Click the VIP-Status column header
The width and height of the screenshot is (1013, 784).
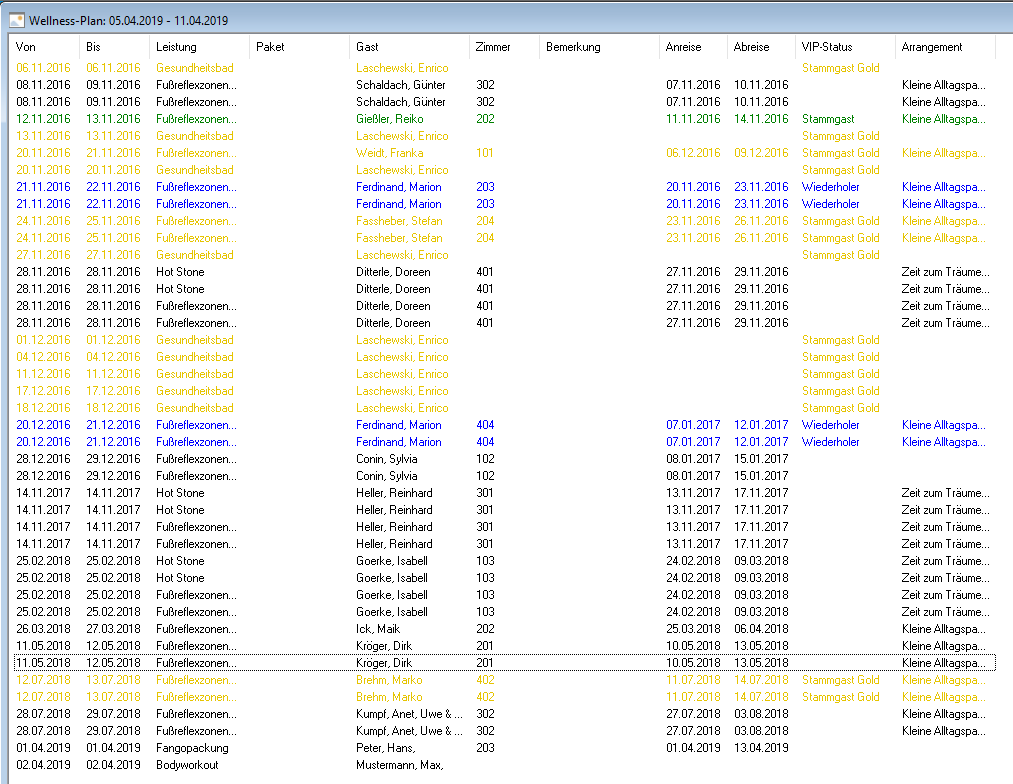(x=845, y=47)
